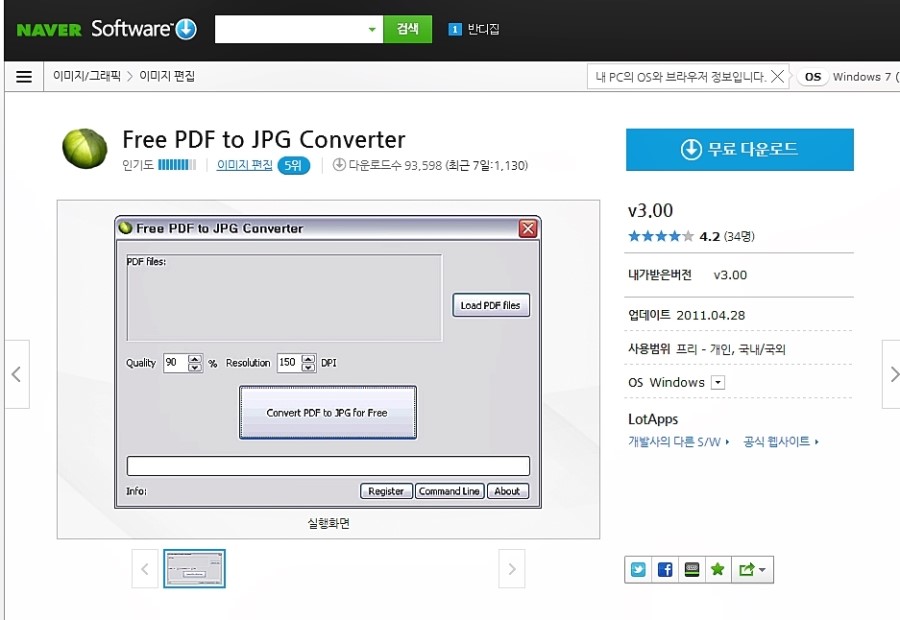Click the red close X in preview

tap(527, 228)
